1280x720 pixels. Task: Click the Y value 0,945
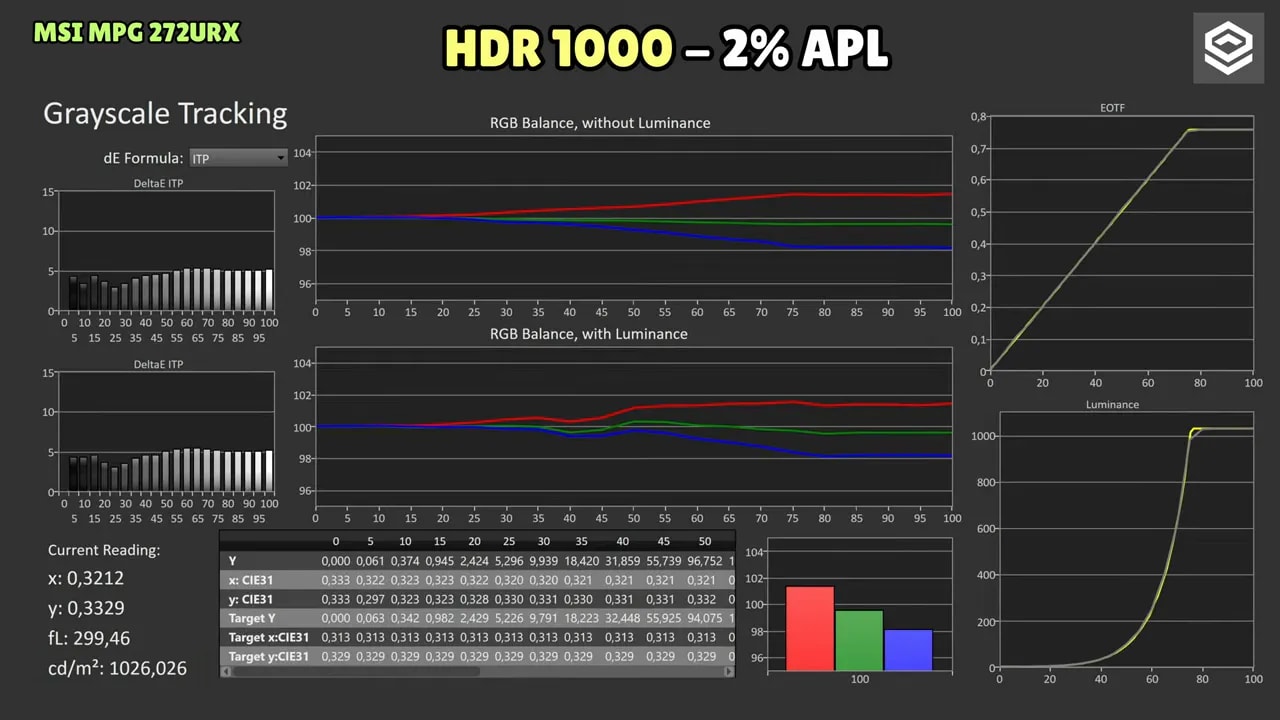[440, 561]
